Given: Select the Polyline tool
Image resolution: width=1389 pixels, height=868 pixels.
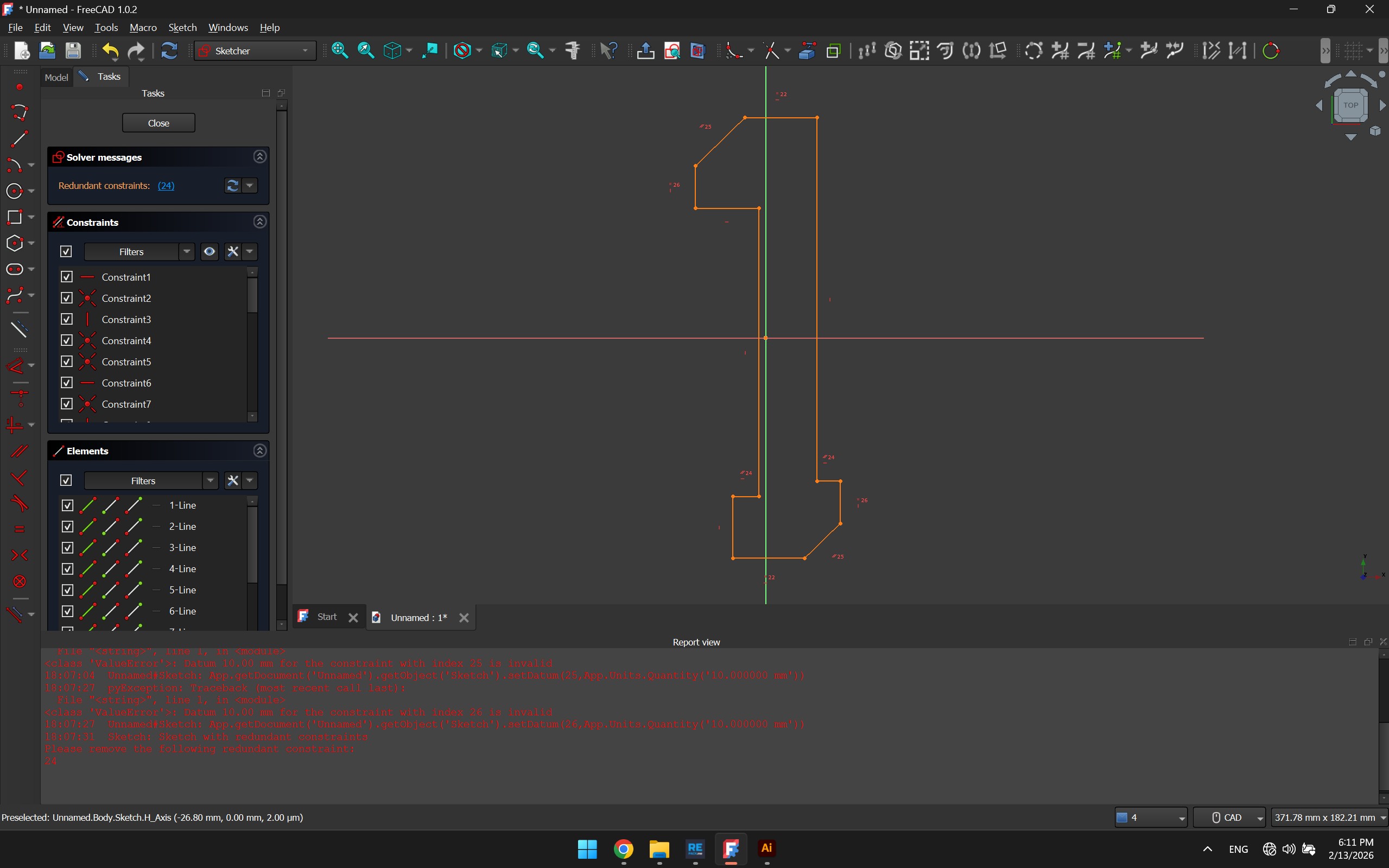Looking at the screenshot, I should 19,112.
